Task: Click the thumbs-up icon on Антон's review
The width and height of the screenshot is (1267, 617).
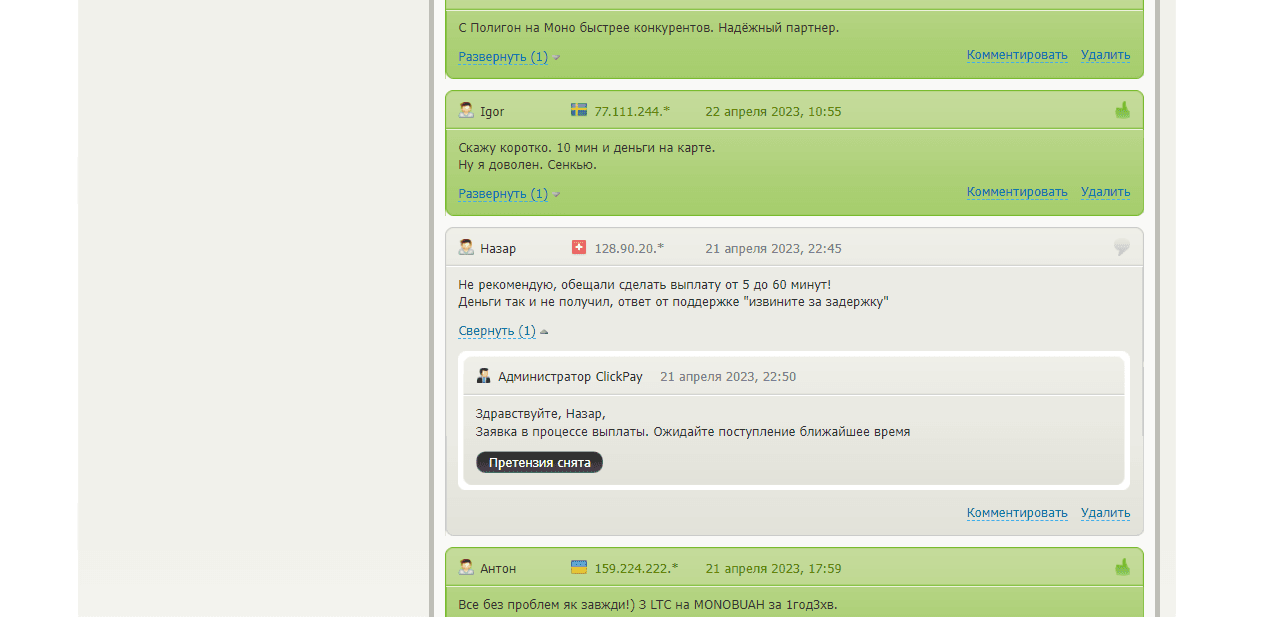Action: coord(1122,567)
